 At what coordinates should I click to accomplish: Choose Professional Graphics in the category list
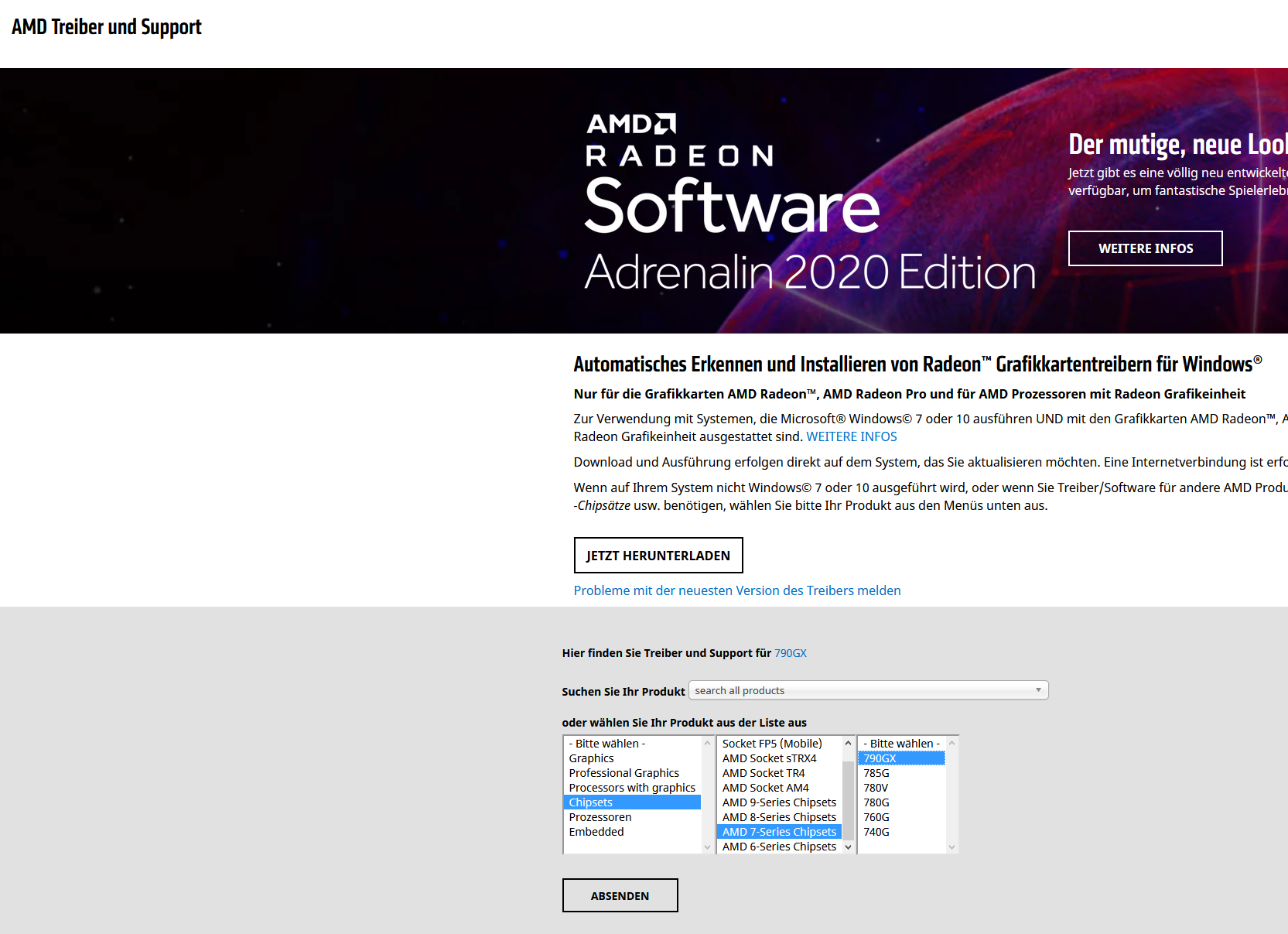(x=633, y=773)
